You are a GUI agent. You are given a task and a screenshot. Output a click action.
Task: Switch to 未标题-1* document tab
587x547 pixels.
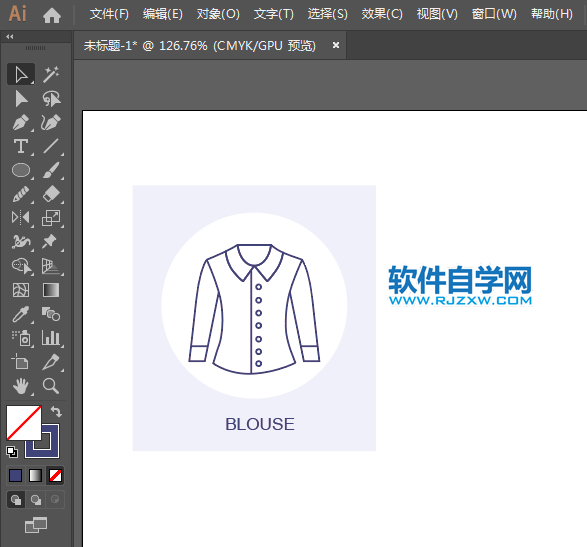tap(200, 46)
